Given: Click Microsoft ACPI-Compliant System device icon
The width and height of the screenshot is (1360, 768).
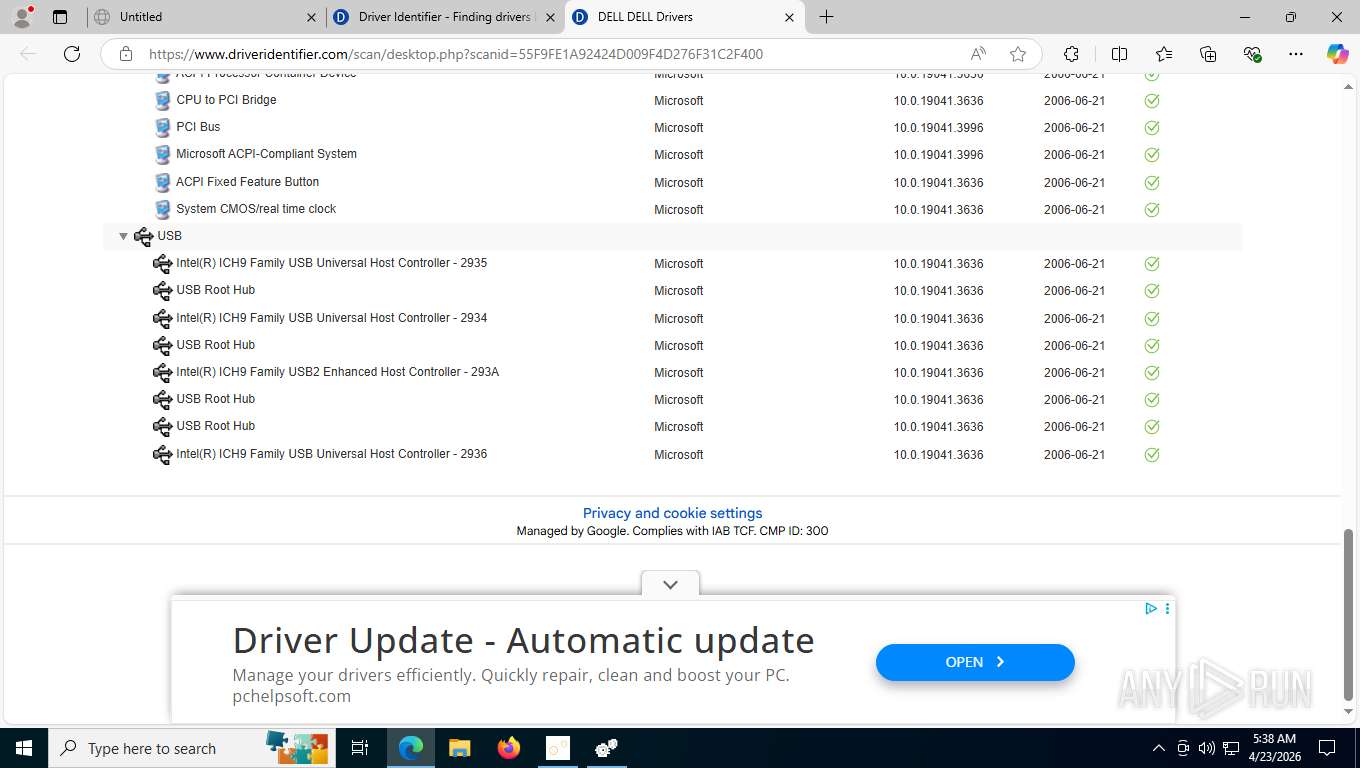Looking at the screenshot, I should (163, 154).
